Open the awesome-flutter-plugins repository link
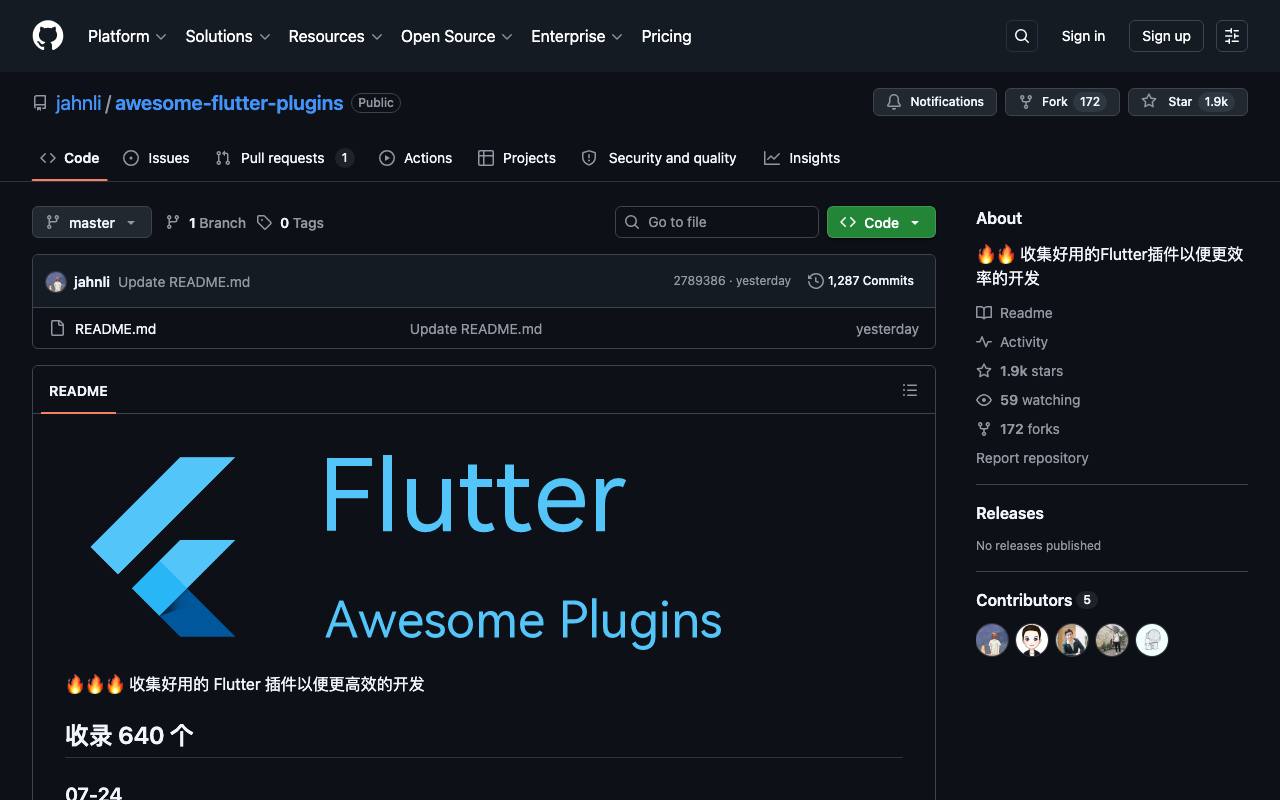1280x800 pixels. coord(229,103)
